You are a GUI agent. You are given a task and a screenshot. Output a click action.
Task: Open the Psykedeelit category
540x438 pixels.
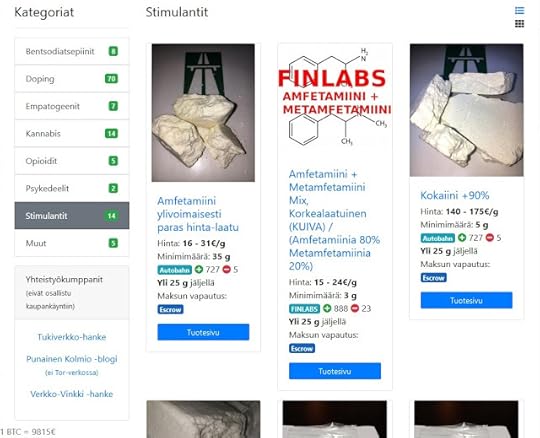pyautogui.click(x=72, y=188)
